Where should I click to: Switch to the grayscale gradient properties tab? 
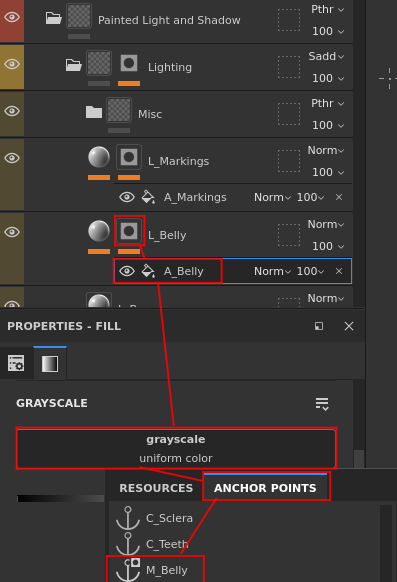click(50, 363)
